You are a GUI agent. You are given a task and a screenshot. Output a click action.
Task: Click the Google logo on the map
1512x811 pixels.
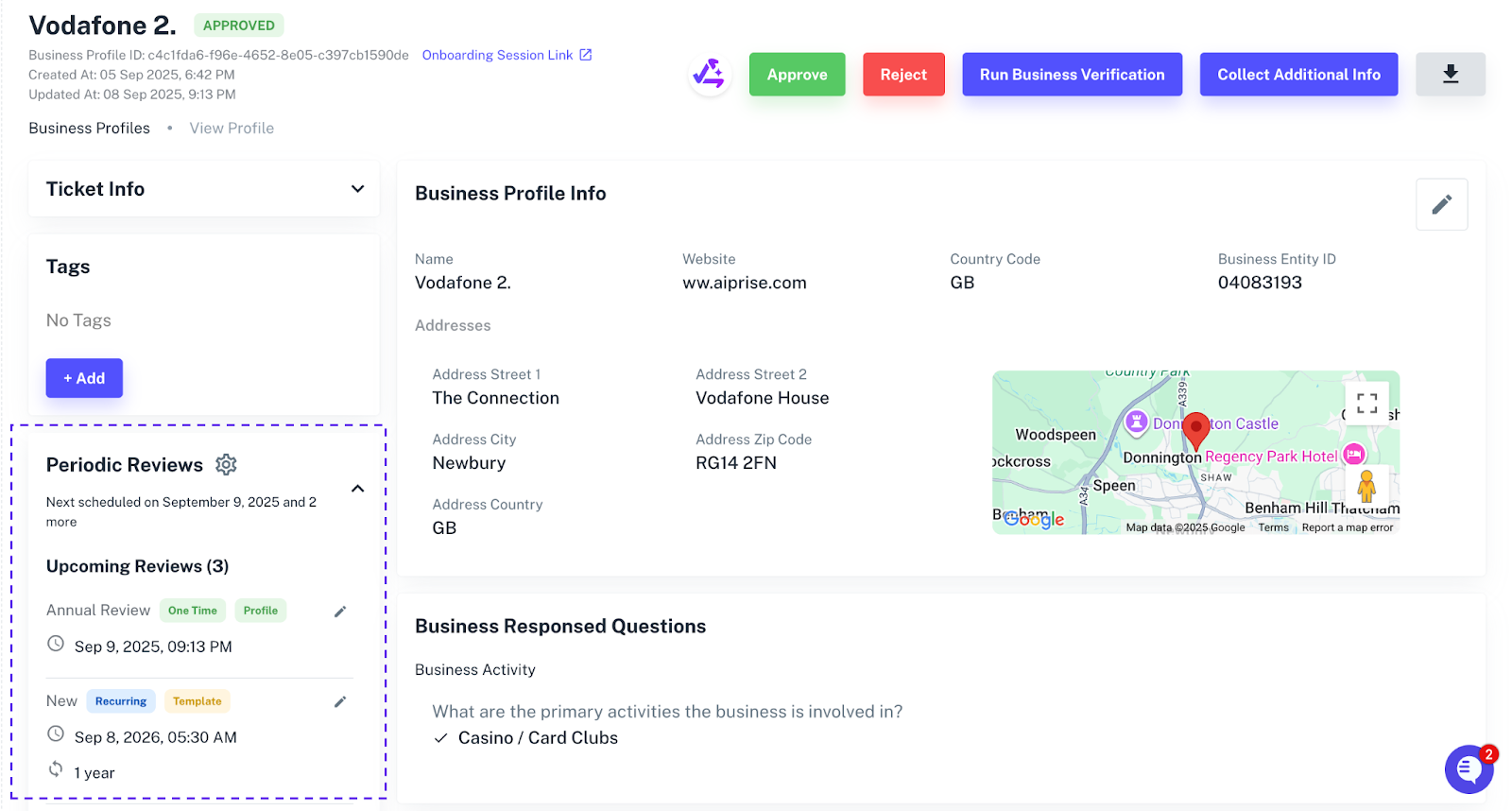click(x=1034, y=519)
